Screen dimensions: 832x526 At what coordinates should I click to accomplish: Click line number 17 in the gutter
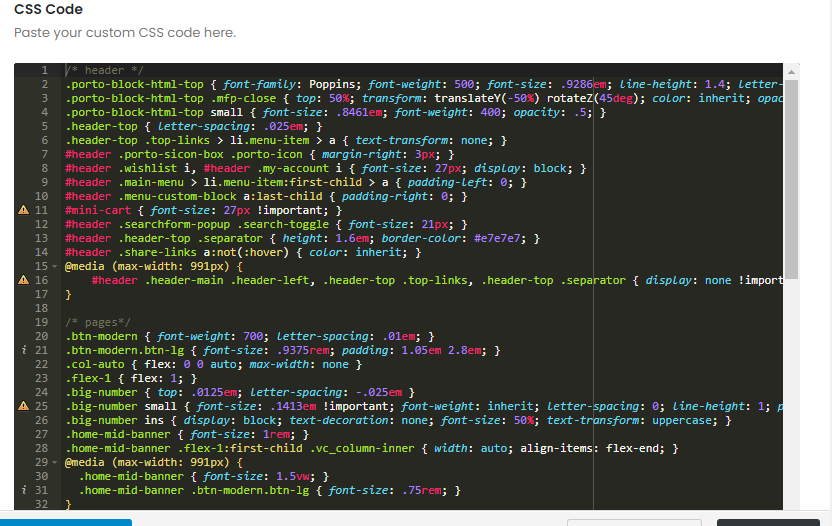[x=41, y=294]
